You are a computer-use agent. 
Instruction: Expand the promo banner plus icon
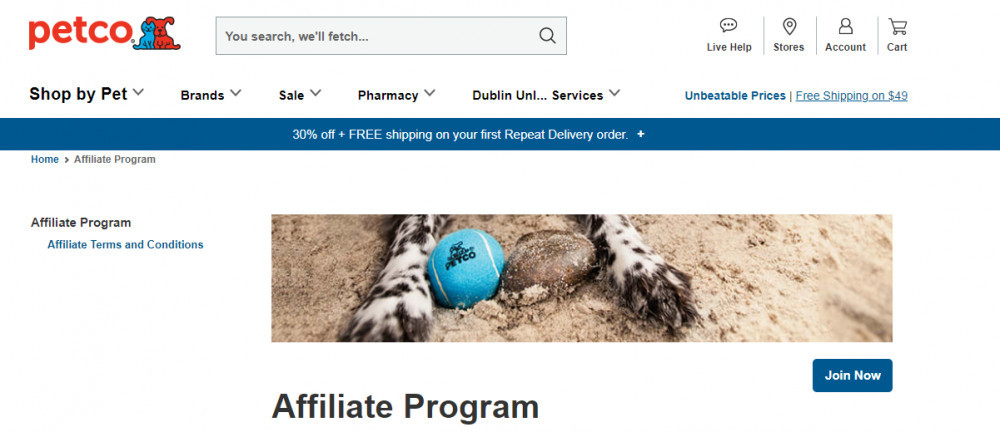(x=640, y=135)
